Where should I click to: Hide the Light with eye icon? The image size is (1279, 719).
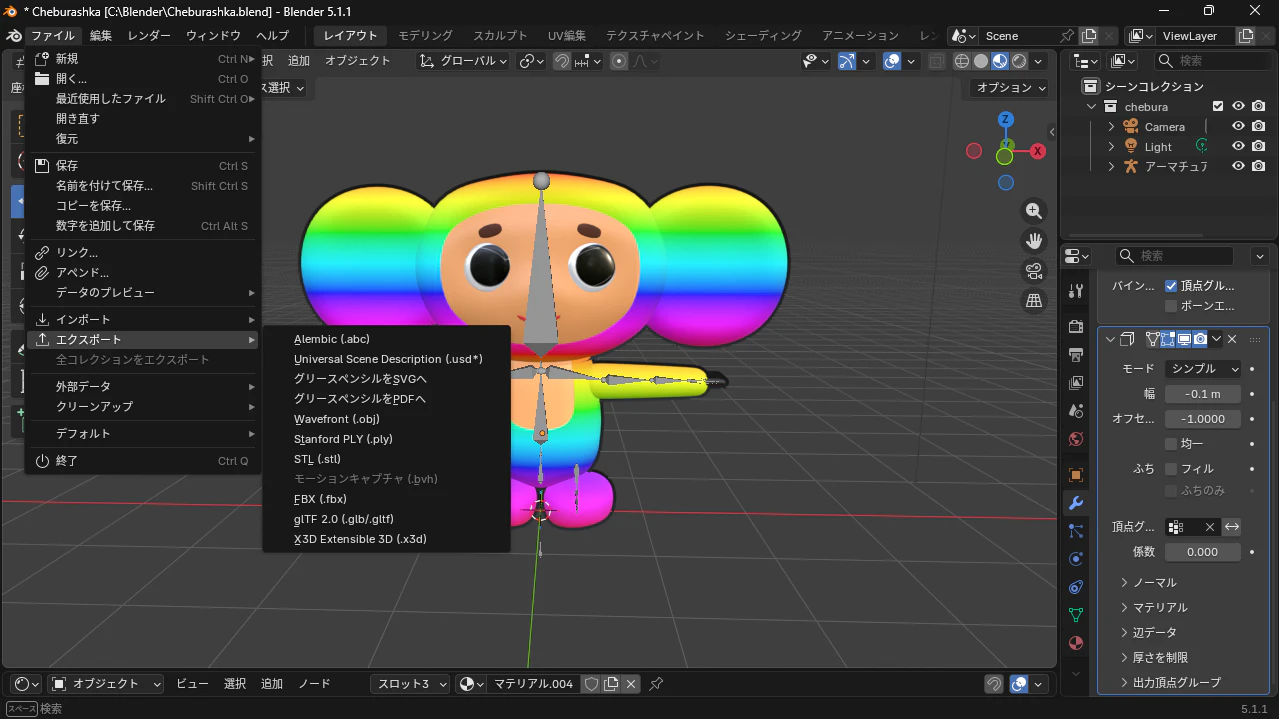pyautogui.click(x=1238, y=147)
